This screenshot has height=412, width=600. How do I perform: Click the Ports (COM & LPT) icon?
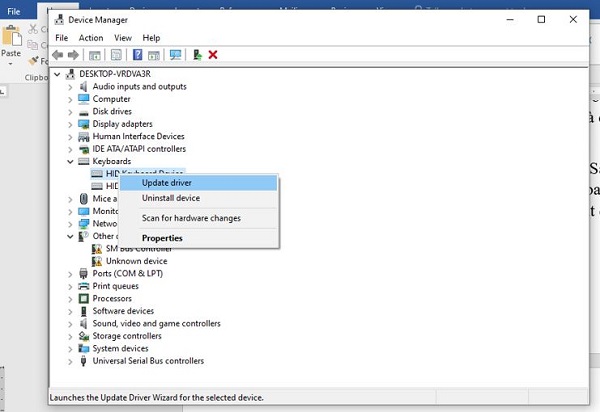[83, 274]
